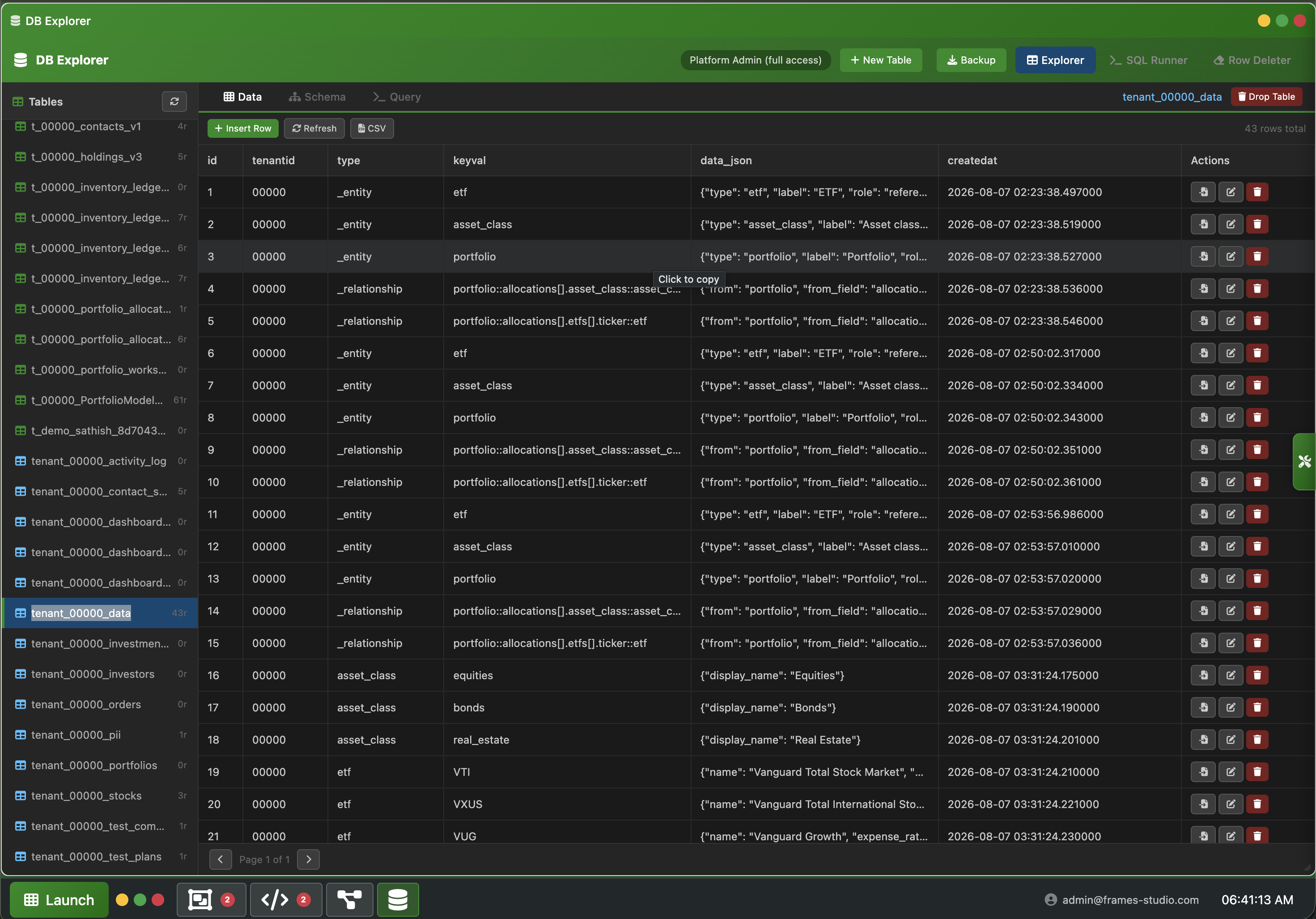
Task: Select table tenant_00000_pii
Action: point(100,735)
